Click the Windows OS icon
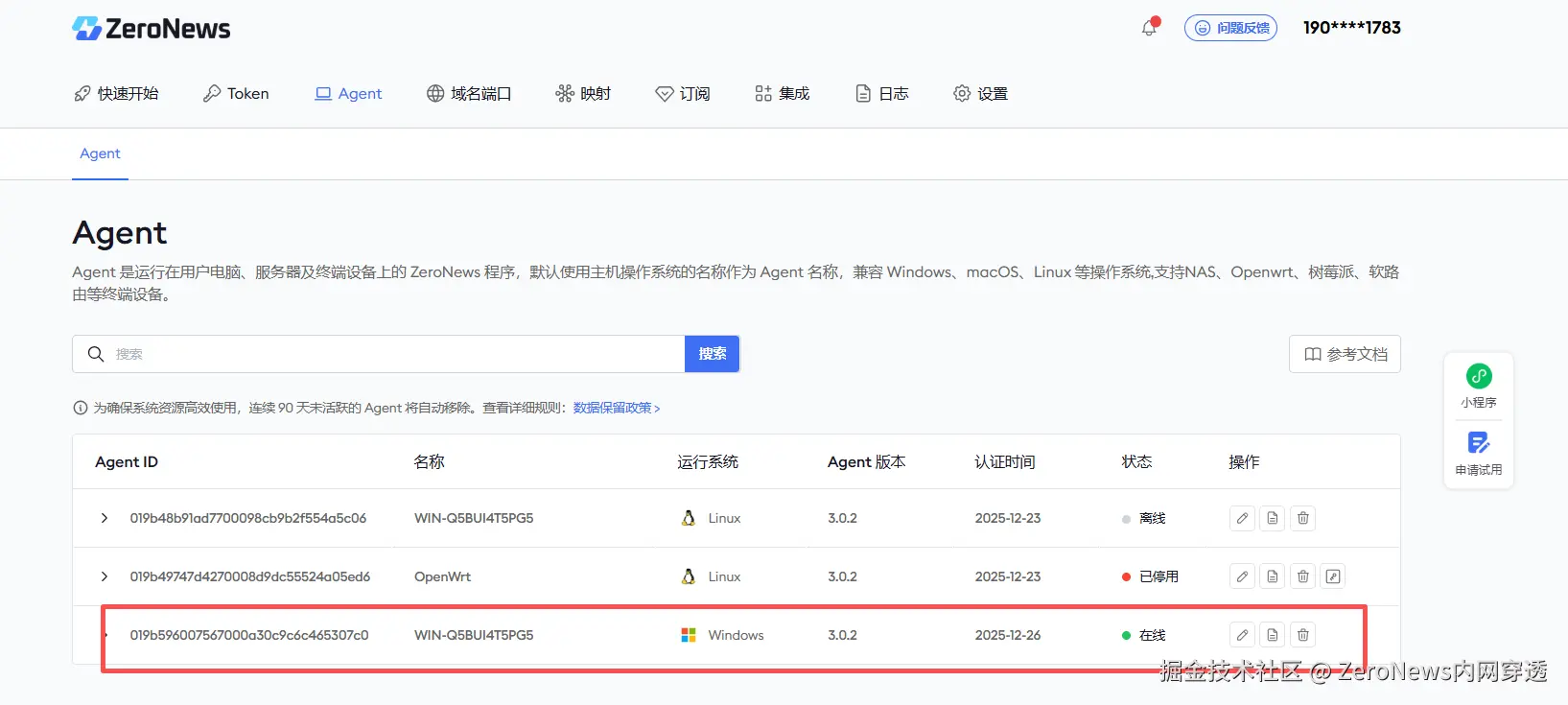 (688, 635)
